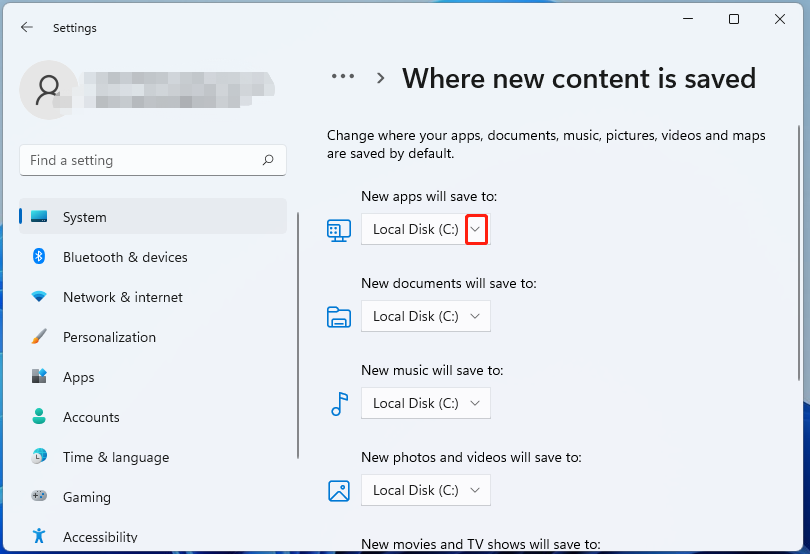Open Accessibility settings

pos(153,536)
